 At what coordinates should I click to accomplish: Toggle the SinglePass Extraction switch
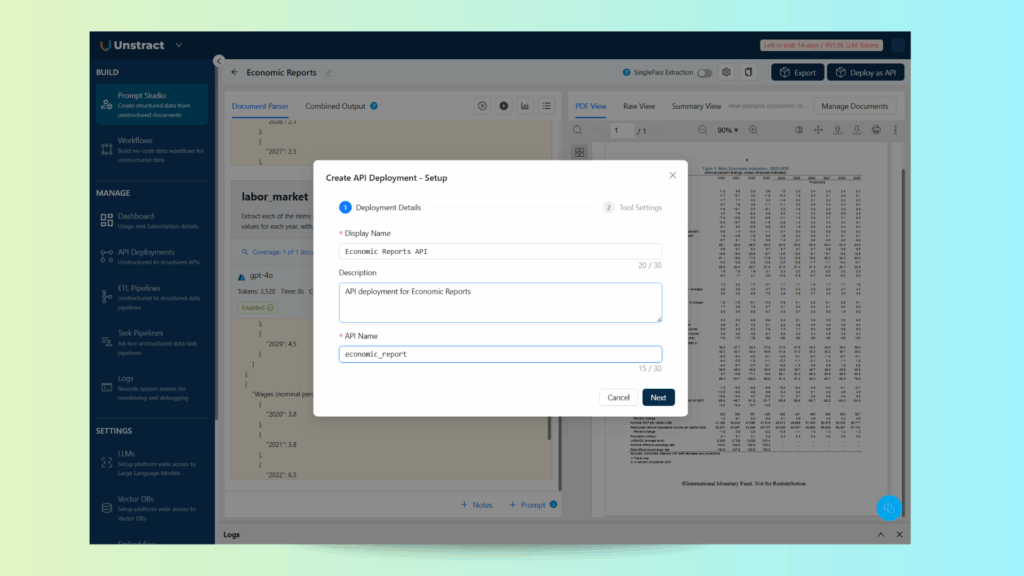pyautogui.click(x=705, y=73)
